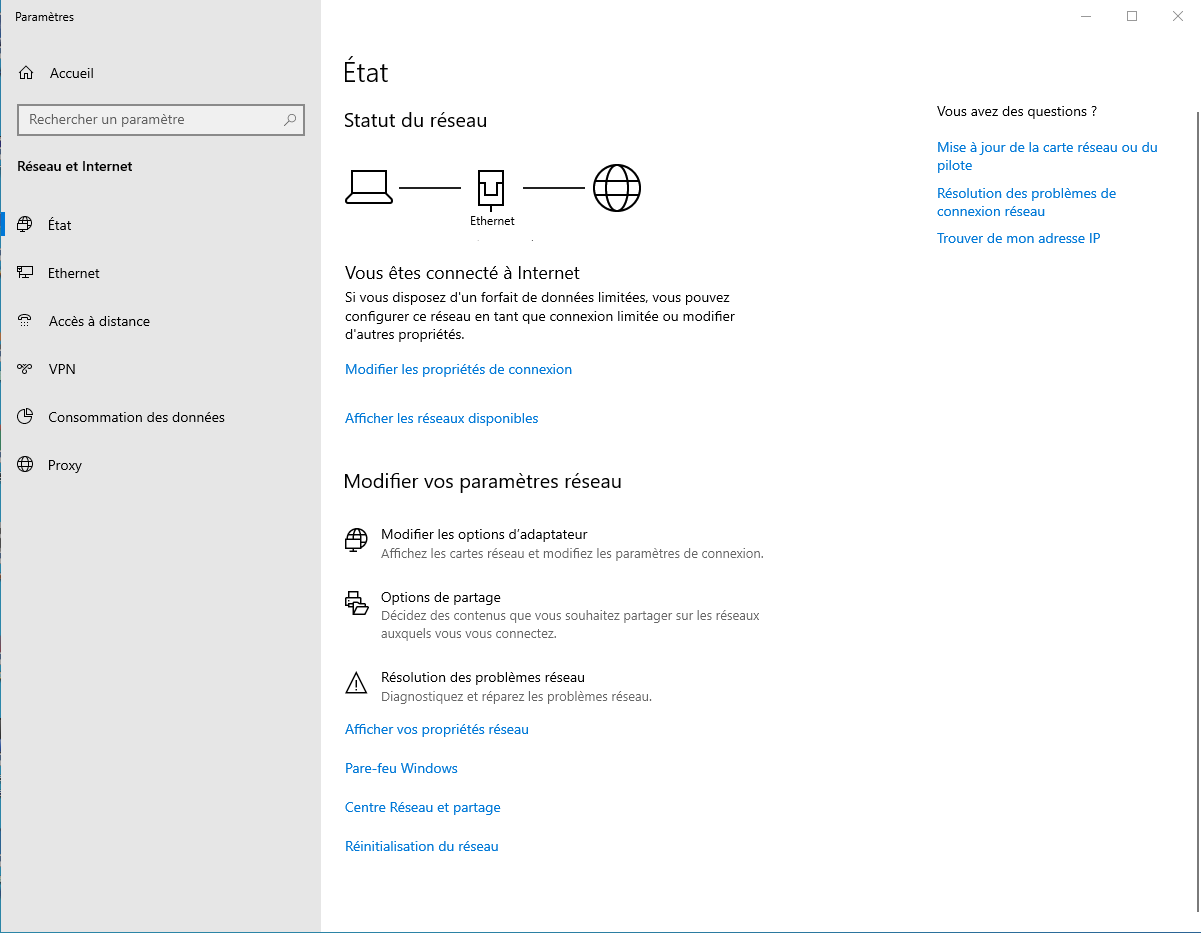Click the 'Vous êtes connecté à Internet' text

pos(462,273)
